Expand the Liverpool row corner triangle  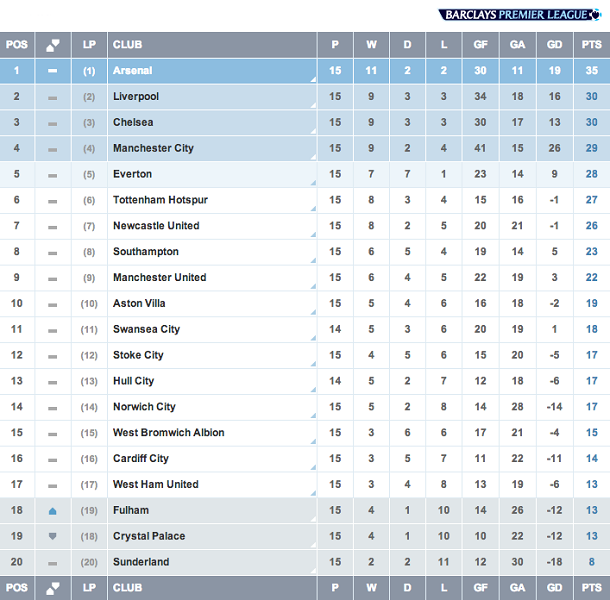coord(313,105)
